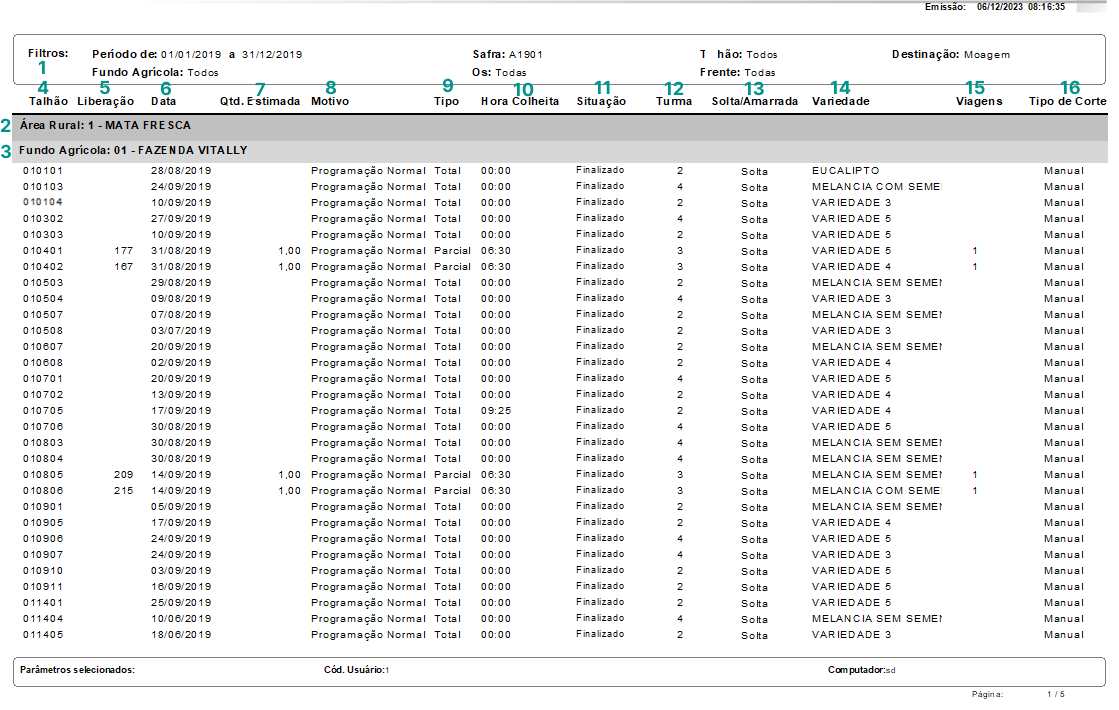Select talhão code 010303
The width and height of the screenshot is (1119, 710).
point(43,235)
